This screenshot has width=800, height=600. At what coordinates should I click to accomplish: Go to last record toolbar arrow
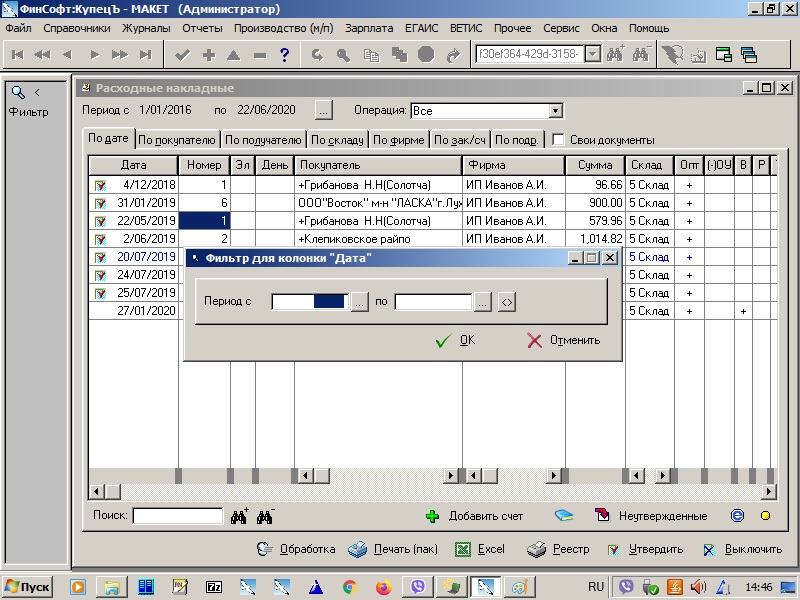click(146, 55)
